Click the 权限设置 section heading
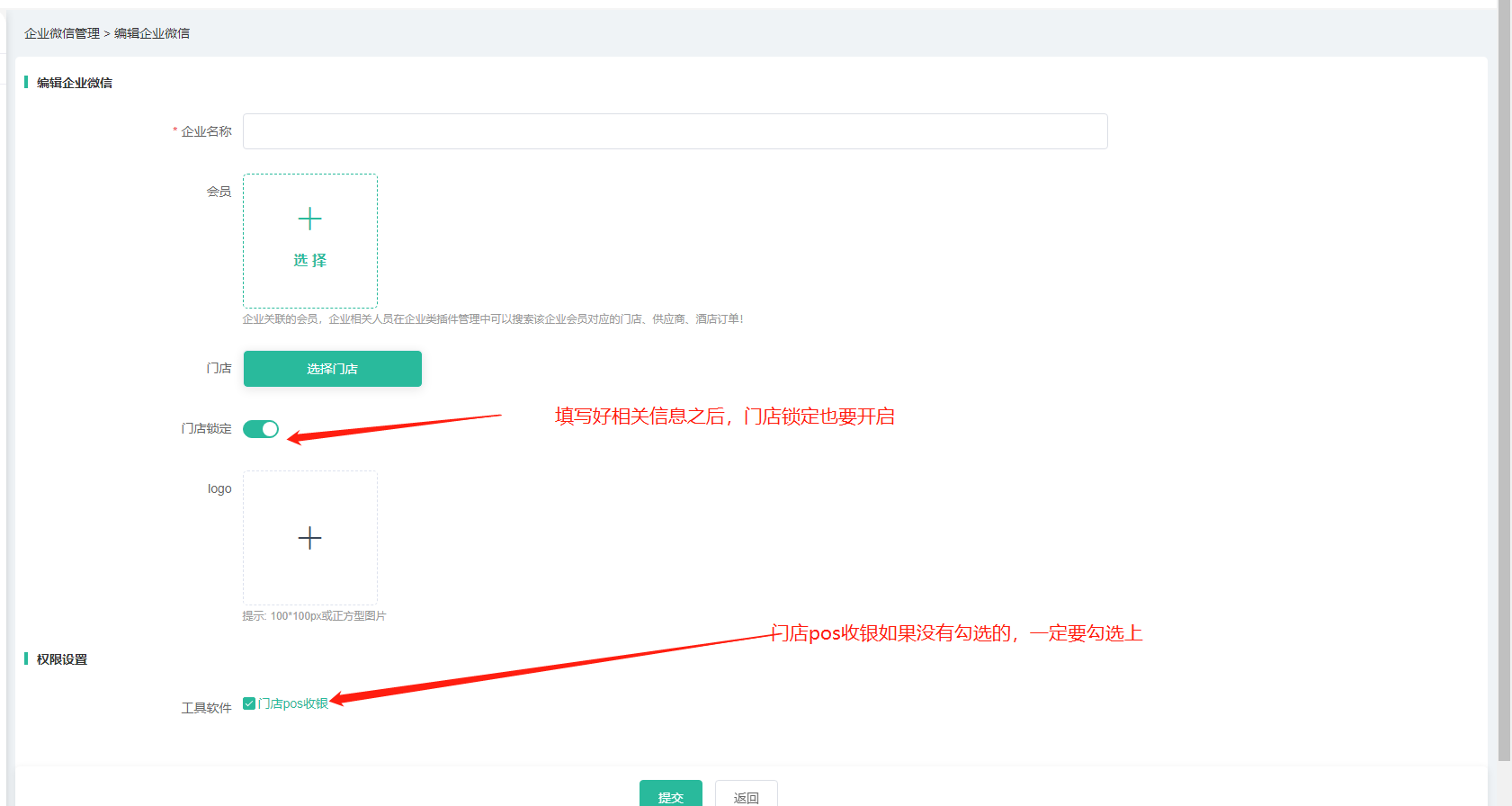 [62, 659]
